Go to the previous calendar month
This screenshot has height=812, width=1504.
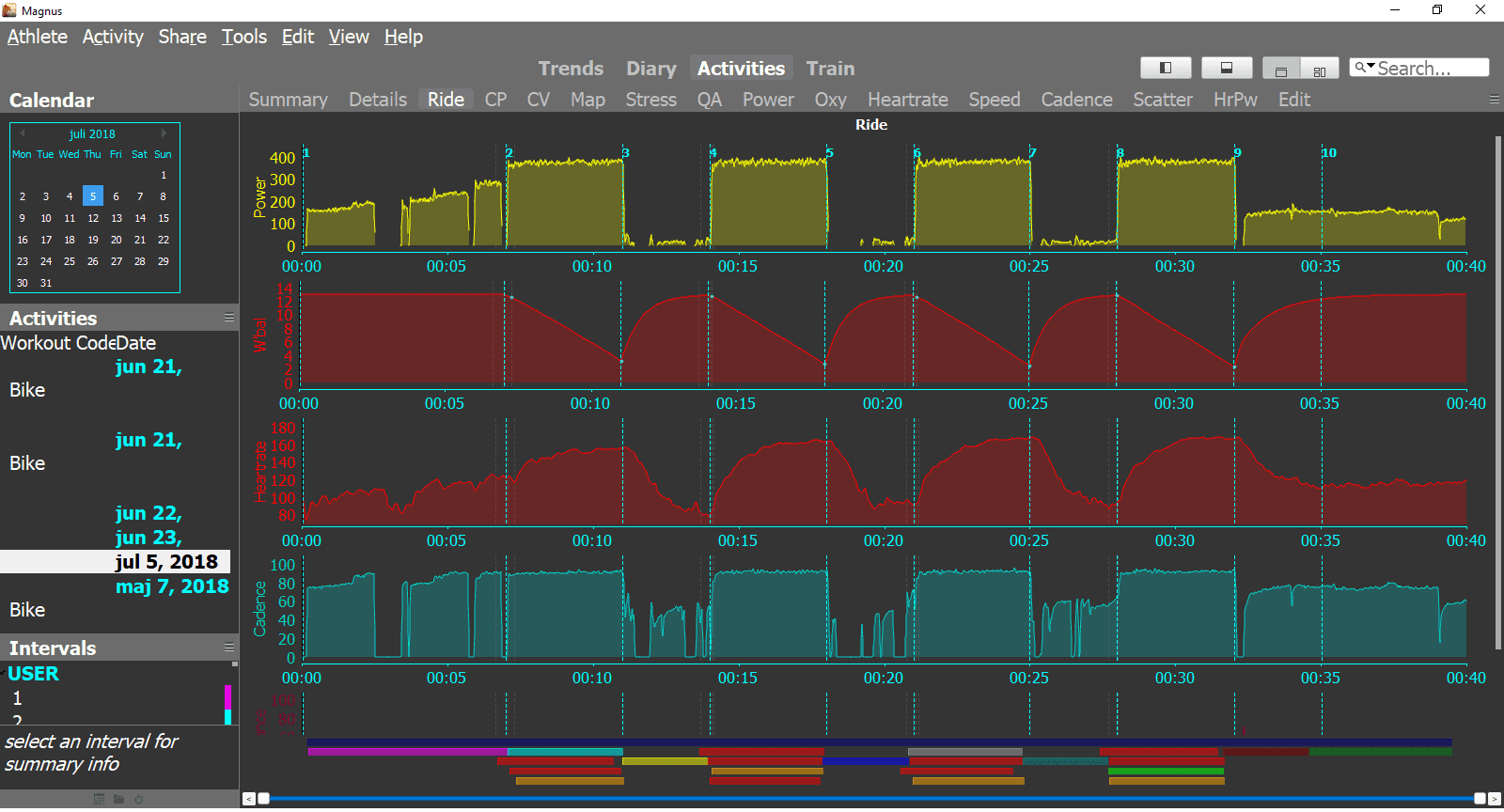click(x=22, y=133)
